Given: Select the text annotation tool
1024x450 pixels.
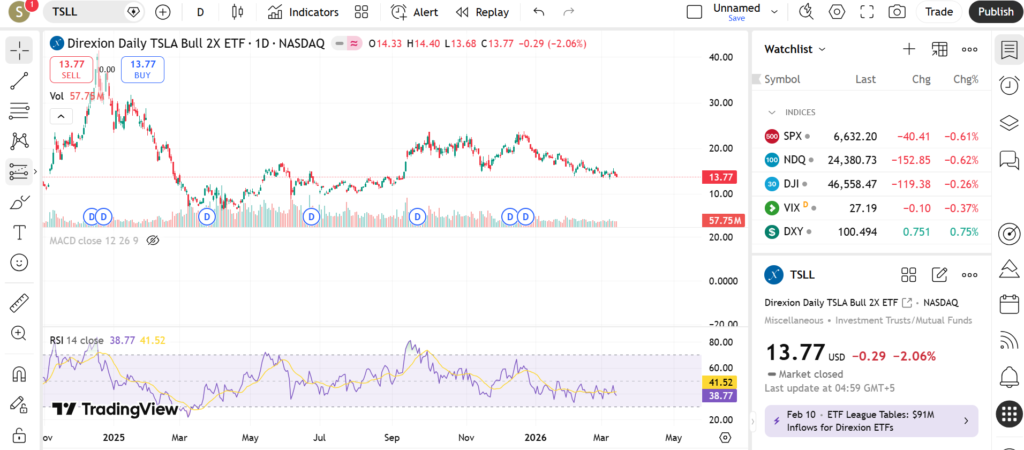Looking at the screenshot, I should point(19,232).
